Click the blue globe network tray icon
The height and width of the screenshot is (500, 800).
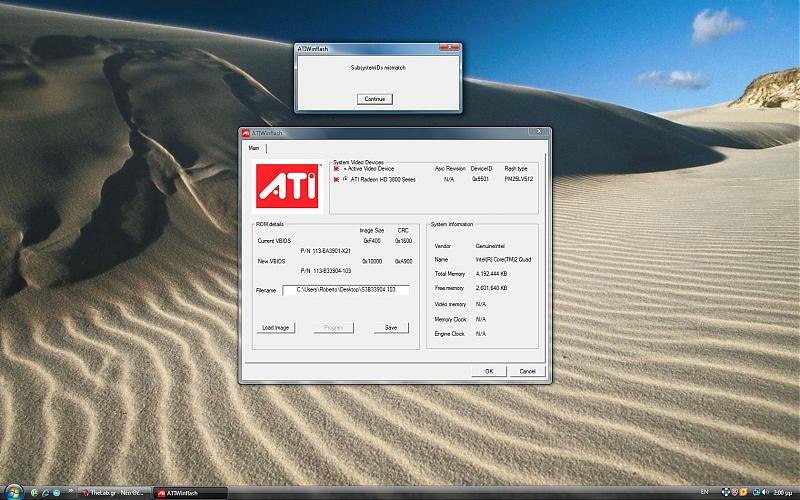coord(757,492)
